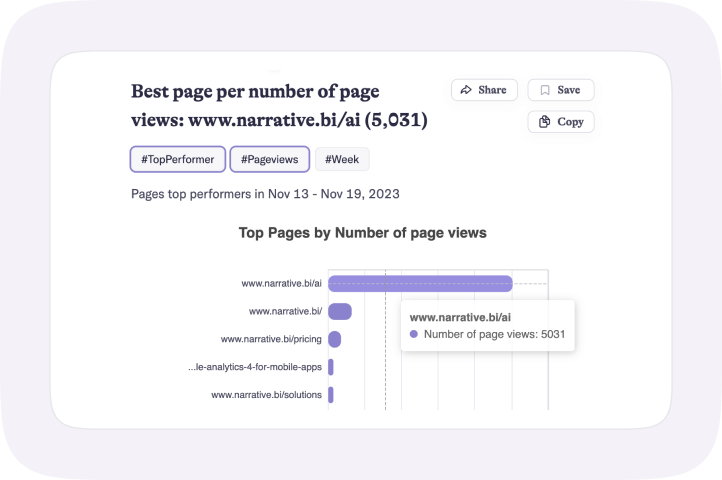Select the #Week tag

pyautogui.click(x=342, y=159)
